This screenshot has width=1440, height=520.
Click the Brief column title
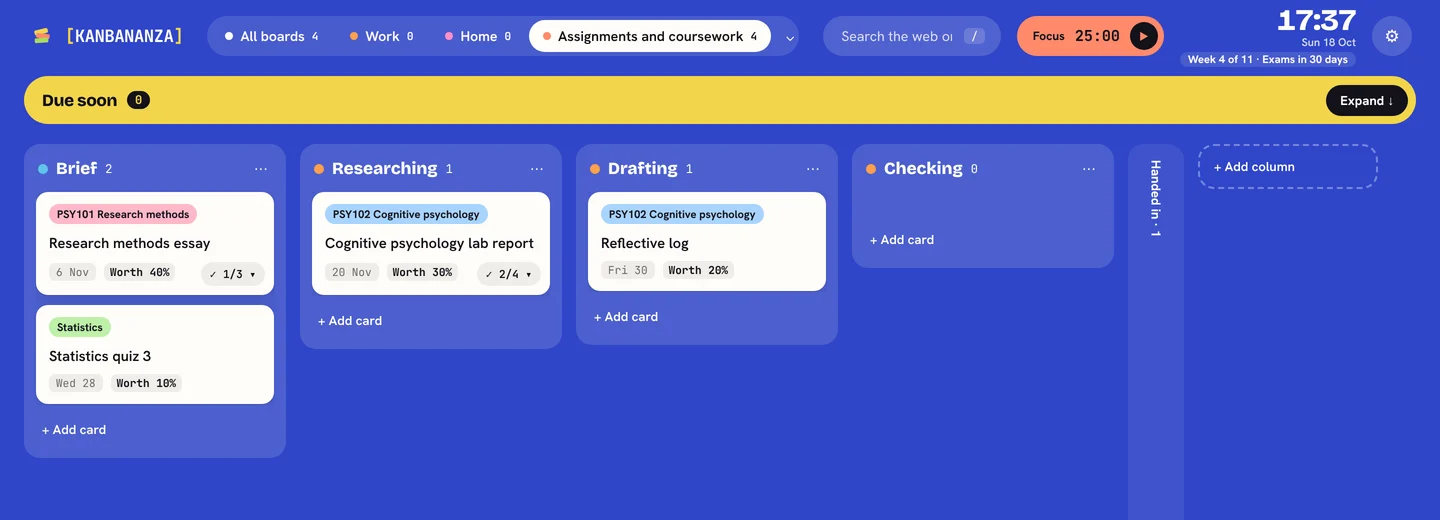click(76, 168)
